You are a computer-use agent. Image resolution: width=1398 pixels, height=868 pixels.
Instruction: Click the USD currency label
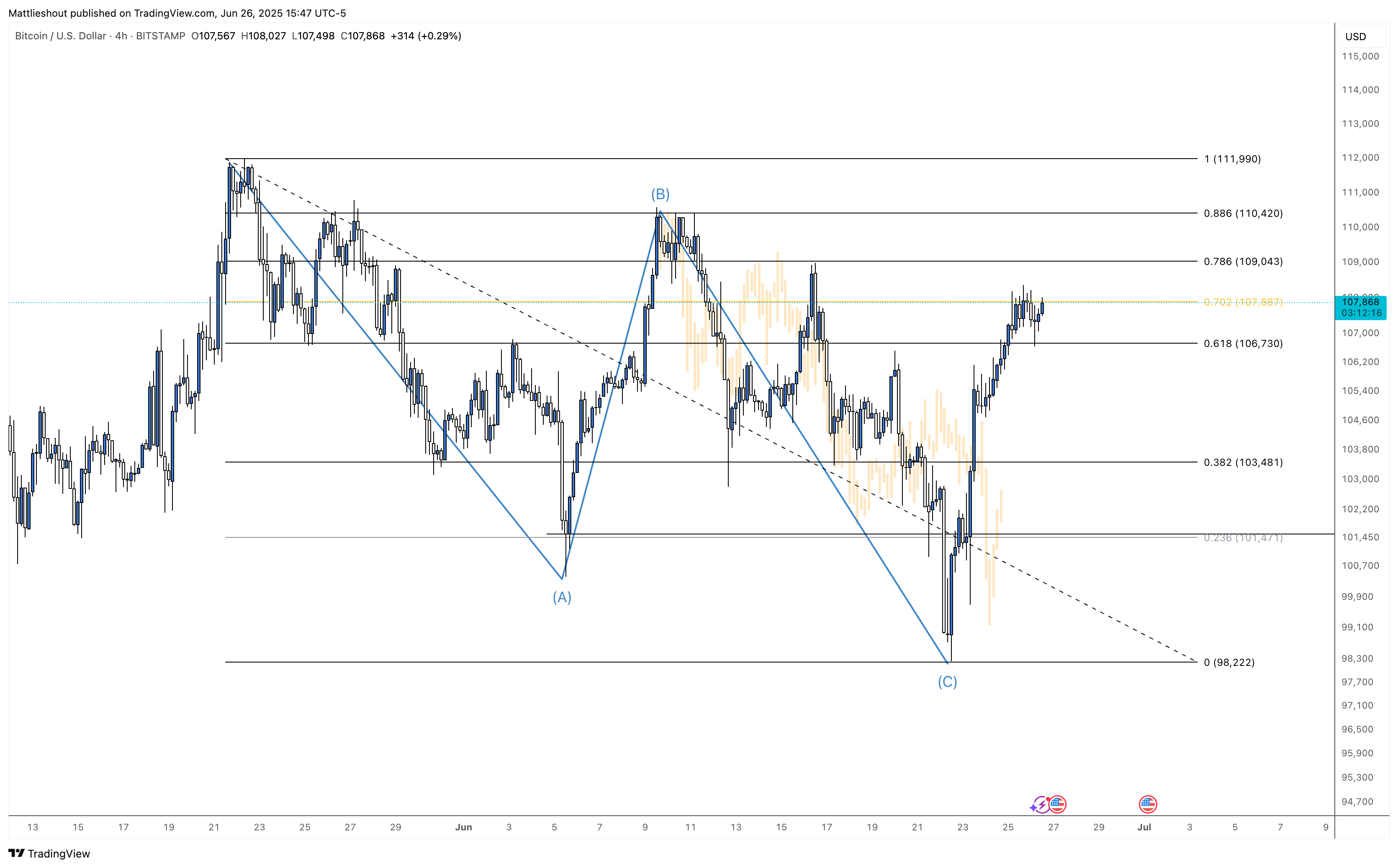[x=1355, y=37]
